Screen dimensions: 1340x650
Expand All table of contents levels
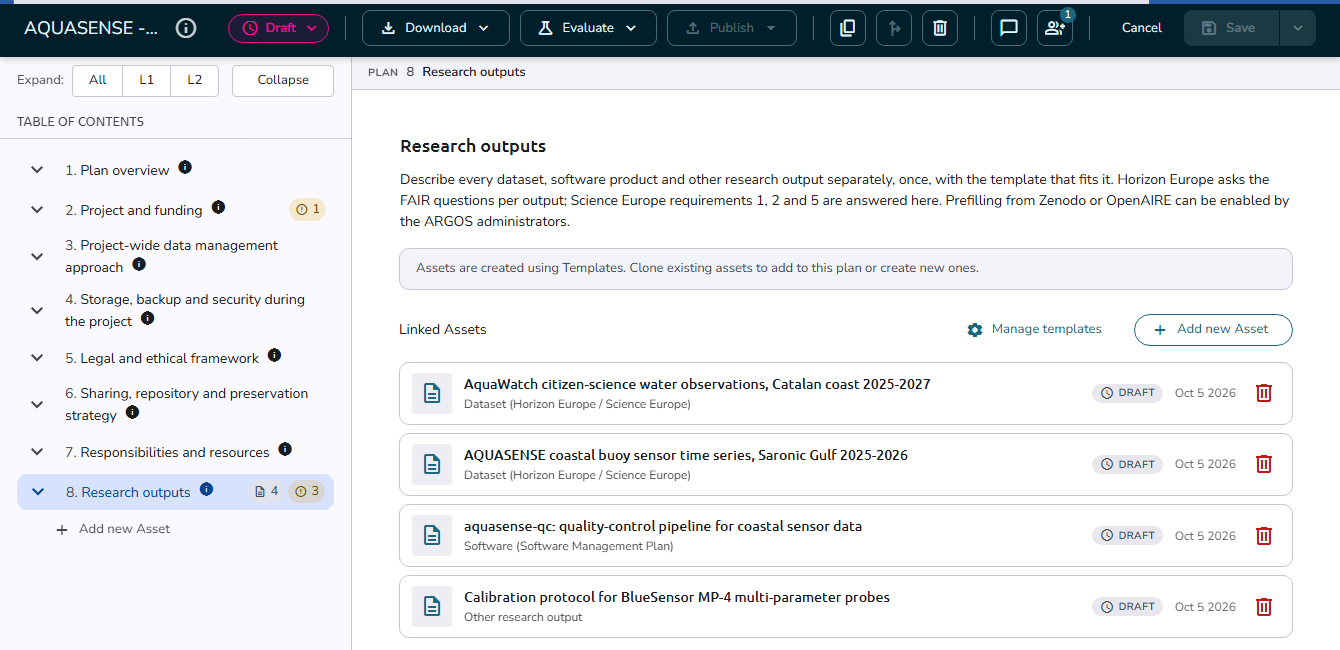point(97,80)
